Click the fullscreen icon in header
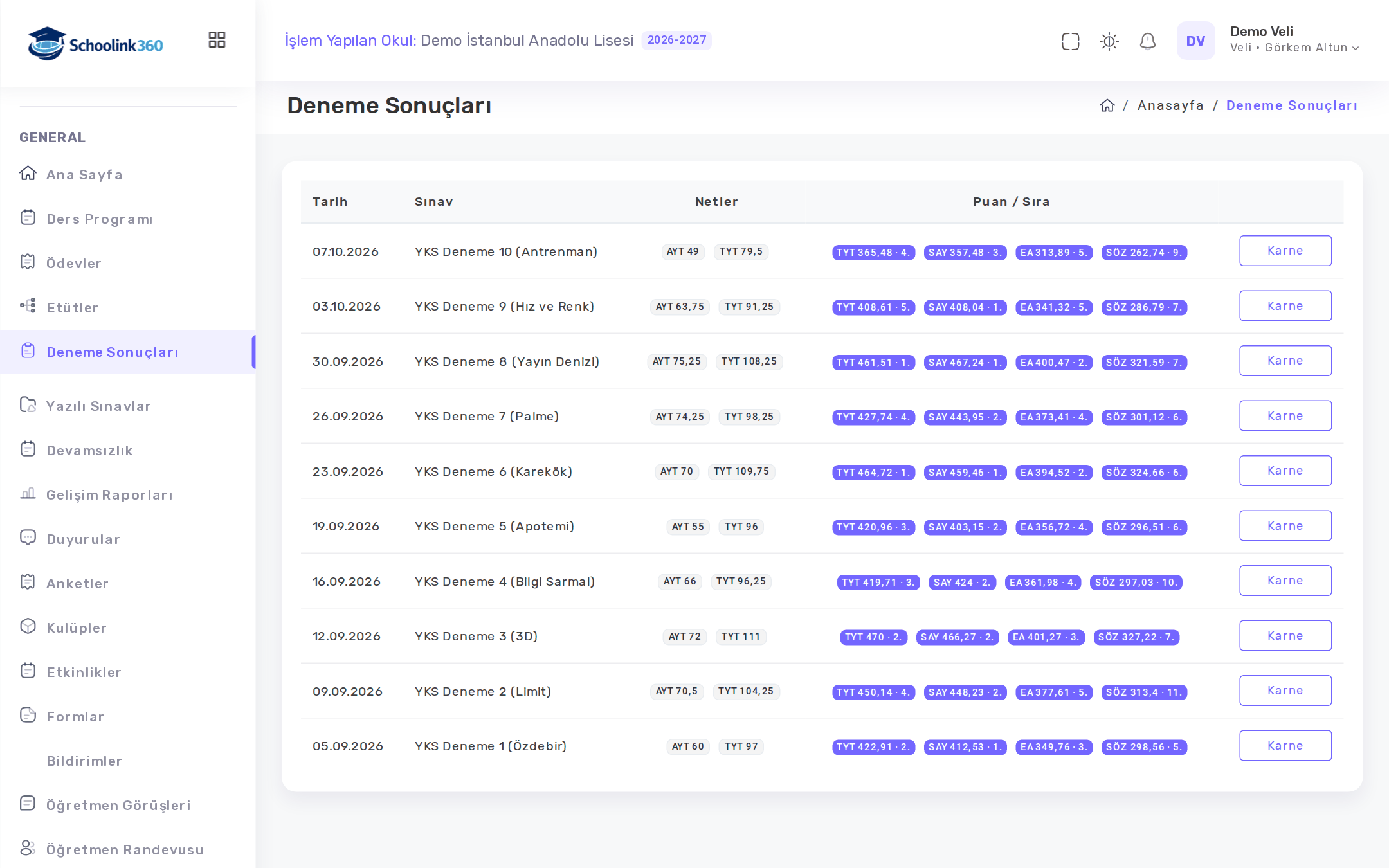Viewport: 1389px width, 868px height. (x=1071, y=42)
